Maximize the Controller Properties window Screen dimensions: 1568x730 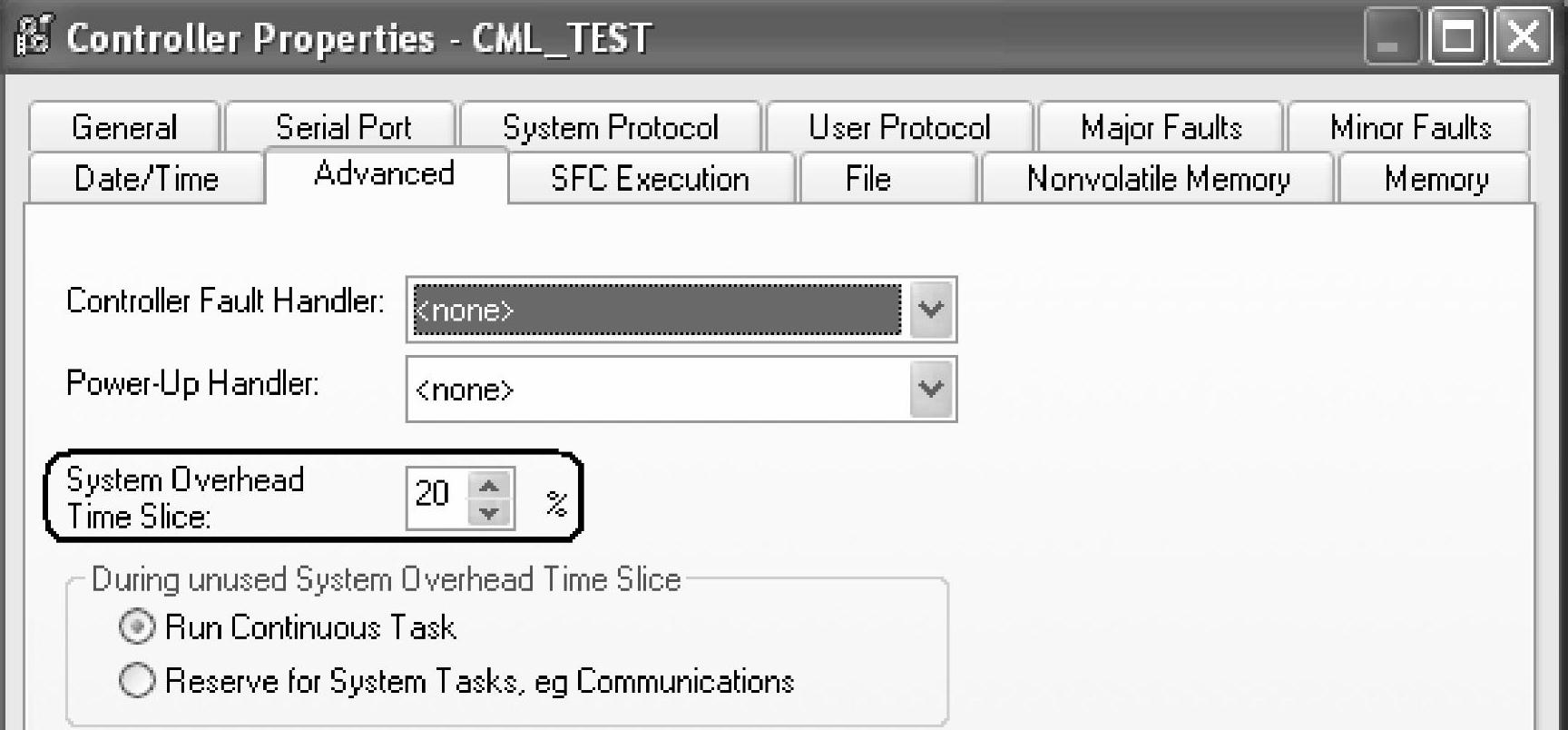[x=1457, y=38]
